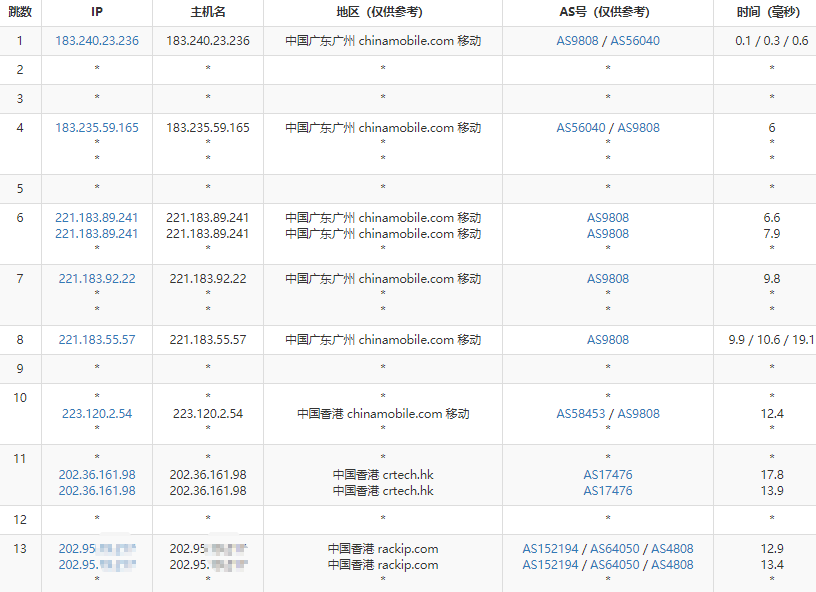Click AS64050 link on the 12.9 ms line
This screenshot has height=592, width=816.
tap(615, 548)
